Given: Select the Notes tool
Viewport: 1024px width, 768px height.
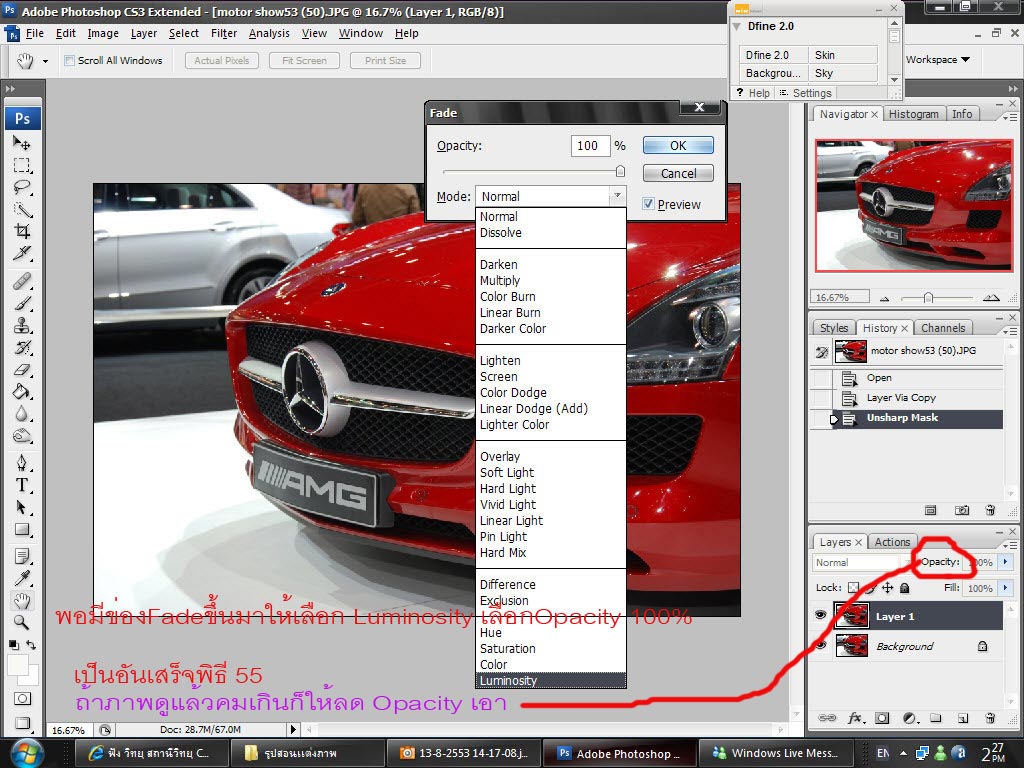Looking at the screenshot, I should (22, 556).
